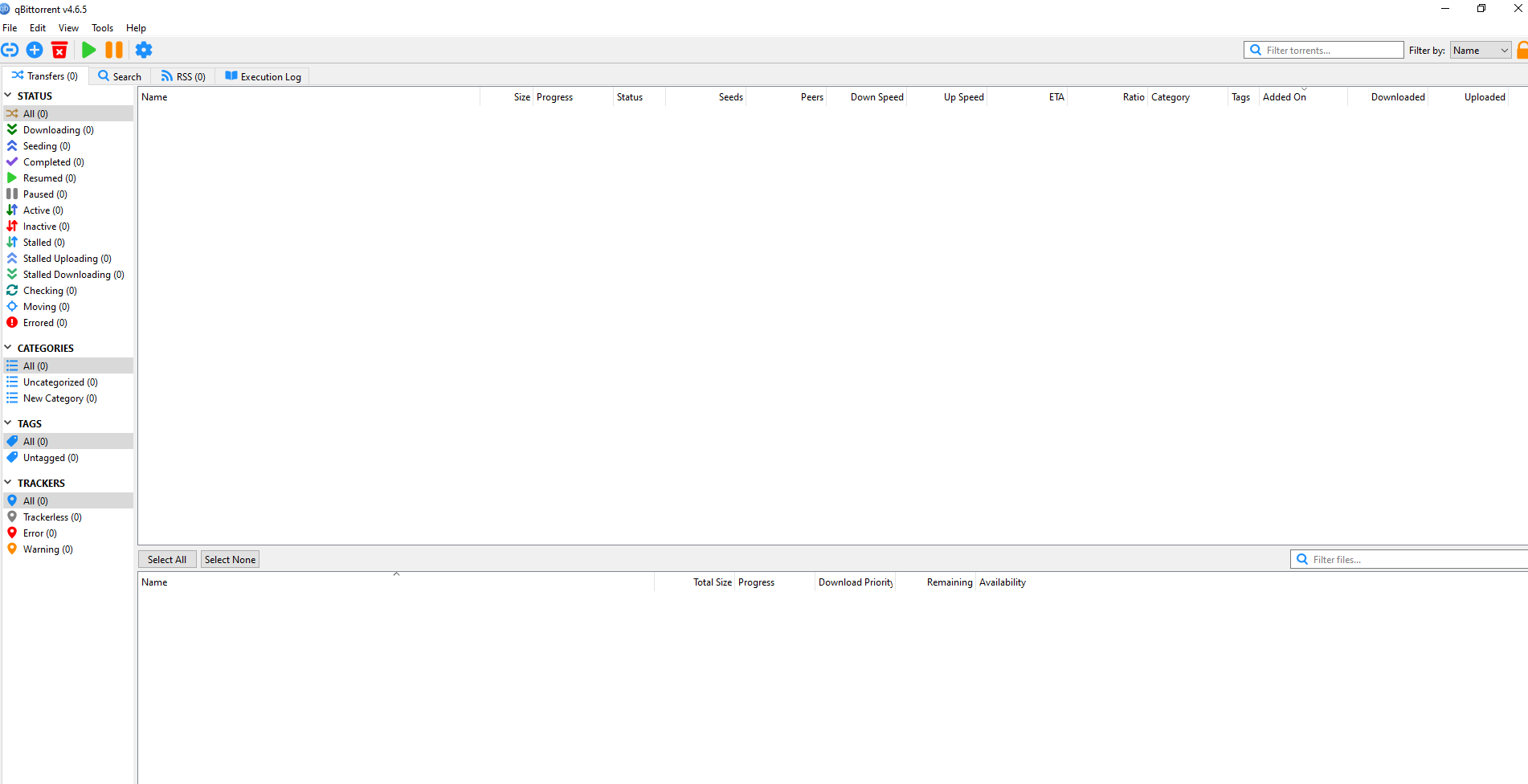Viewport: 1528px width, 784px height.
Task: Select Resumed (0) status filter
Action: pyautogui.click(x=68, y=178)
